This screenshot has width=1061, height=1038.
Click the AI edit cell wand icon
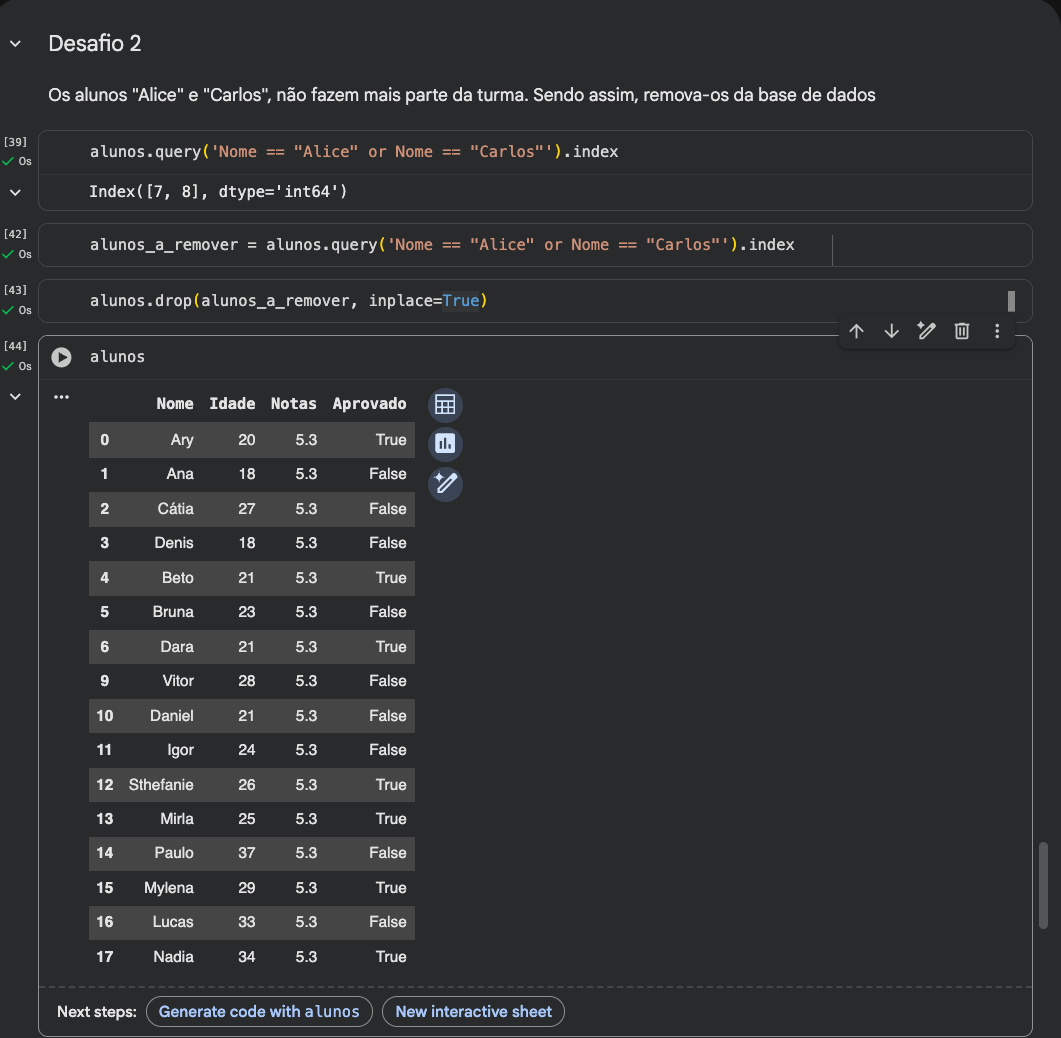(x=926, y=331)
